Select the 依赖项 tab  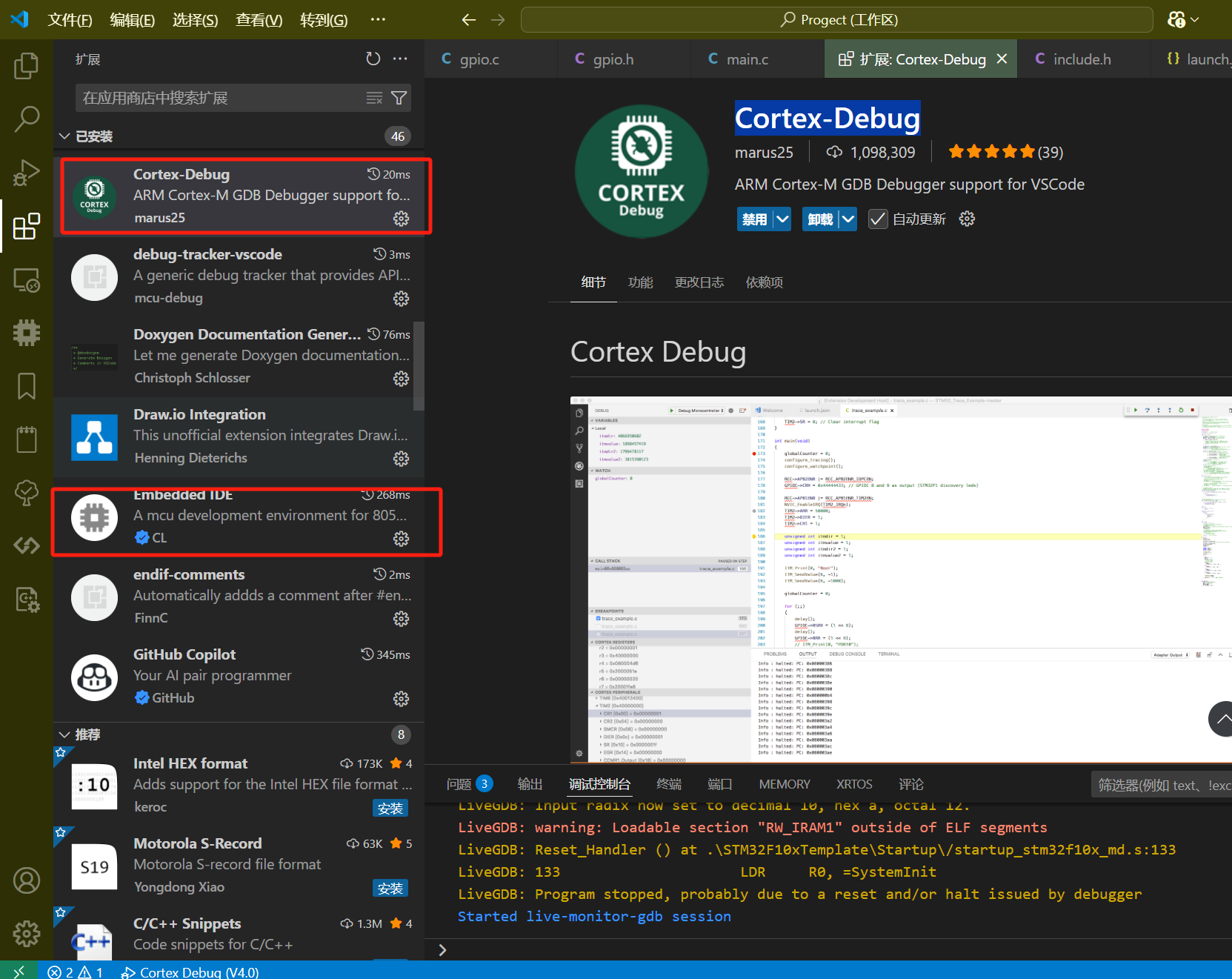click(764, 282)
